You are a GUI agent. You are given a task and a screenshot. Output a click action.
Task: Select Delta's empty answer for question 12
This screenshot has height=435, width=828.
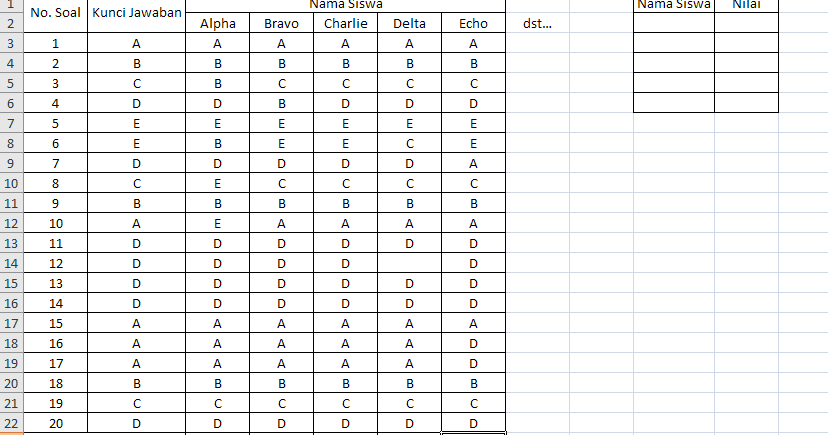pos(409,263)
